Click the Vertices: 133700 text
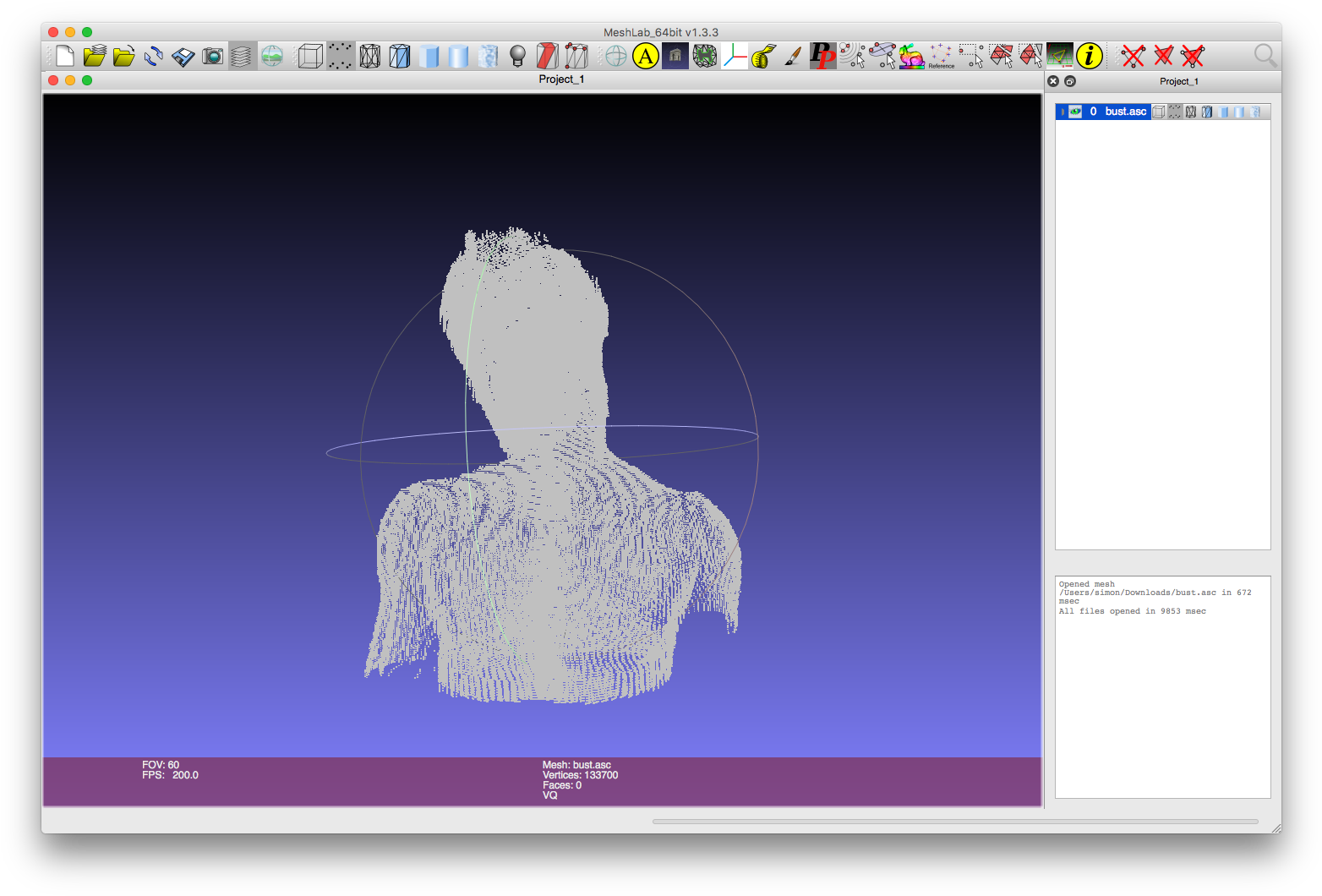The height and width of the screenshot is (896, 1322). [580, 775]
